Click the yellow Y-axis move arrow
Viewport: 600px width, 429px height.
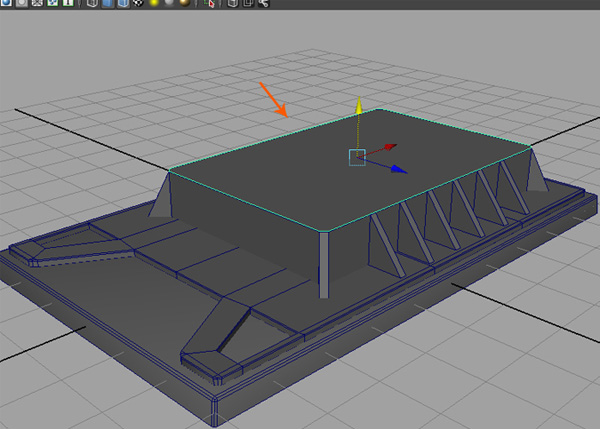tap(358, 105)
